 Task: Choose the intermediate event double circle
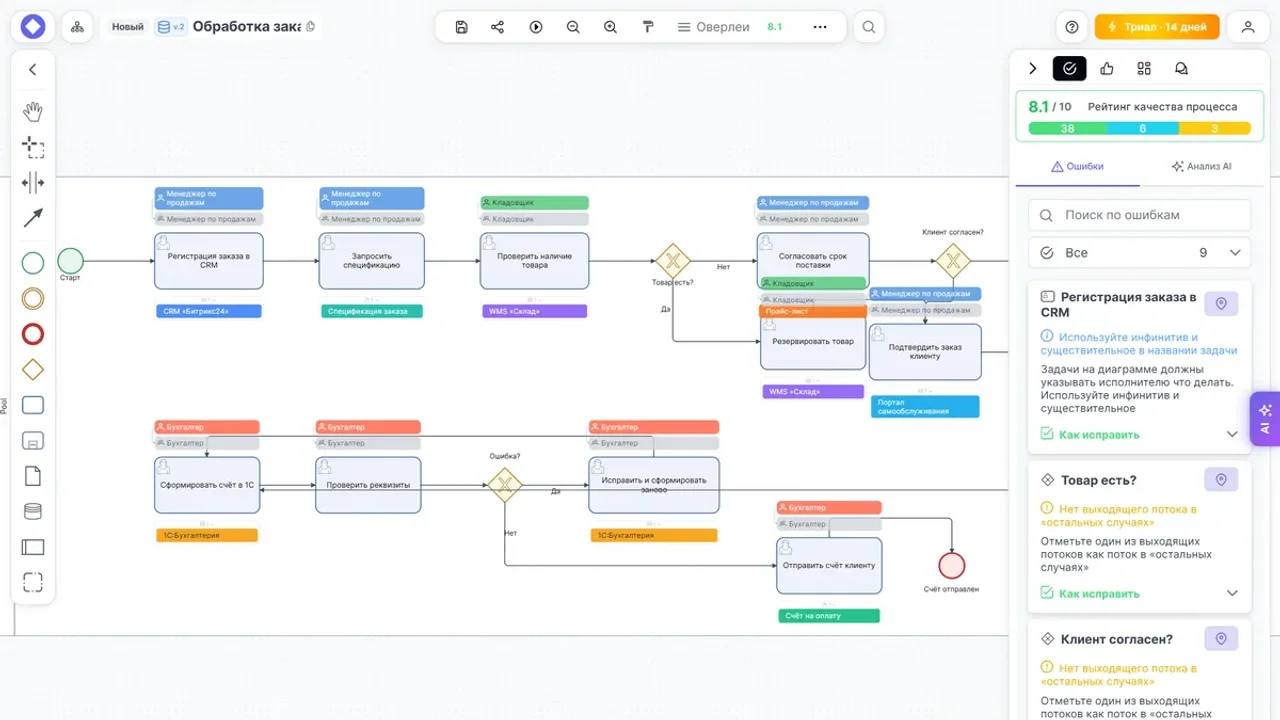(33, 298)
